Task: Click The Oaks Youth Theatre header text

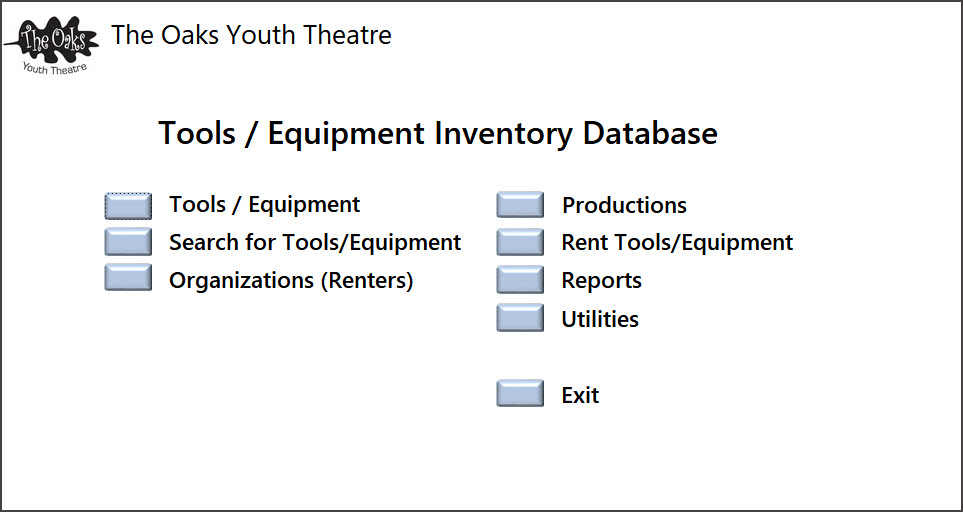Action: [251, 35]
